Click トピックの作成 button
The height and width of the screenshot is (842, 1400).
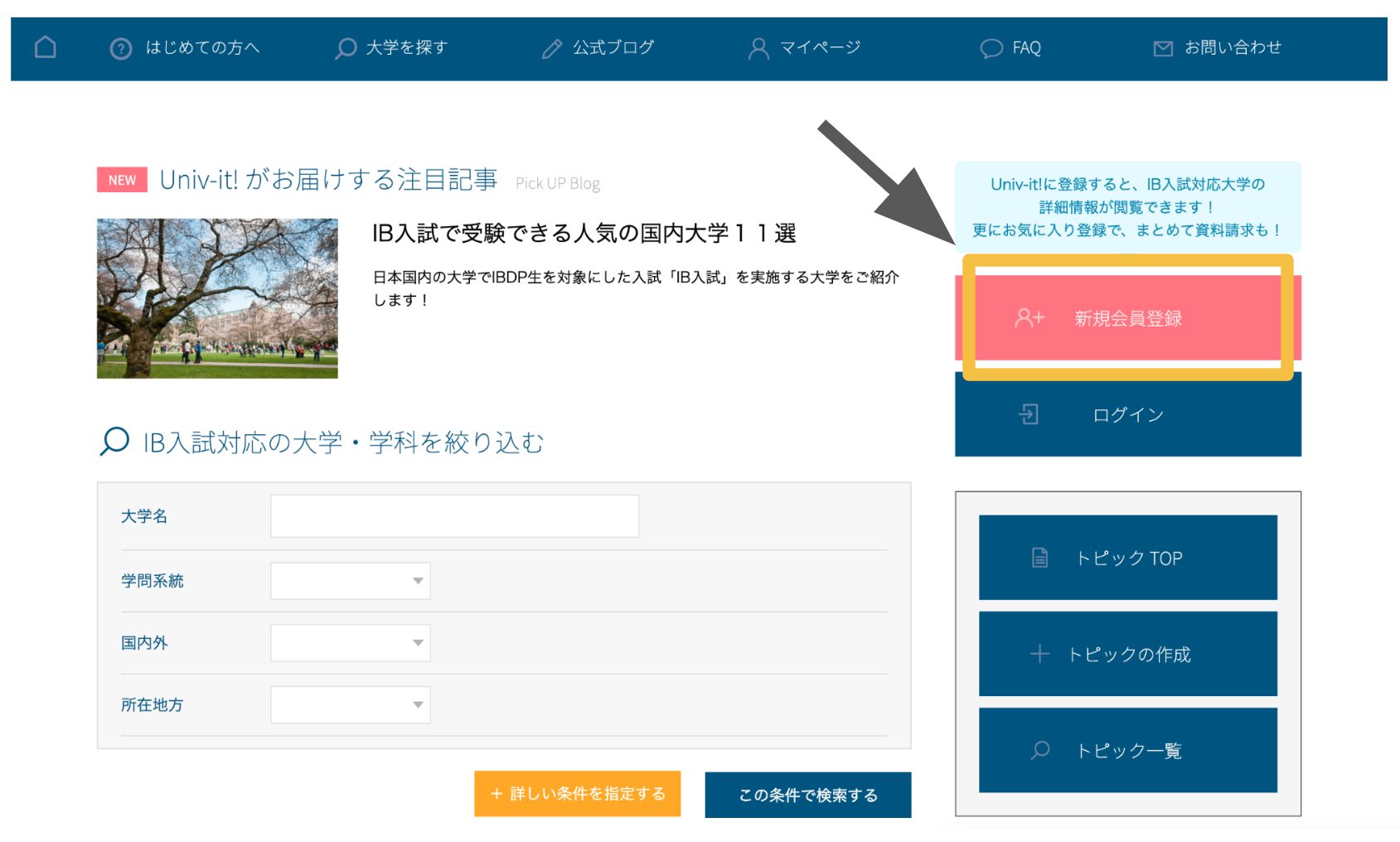pyautogui.click(x=1128, y=654)
